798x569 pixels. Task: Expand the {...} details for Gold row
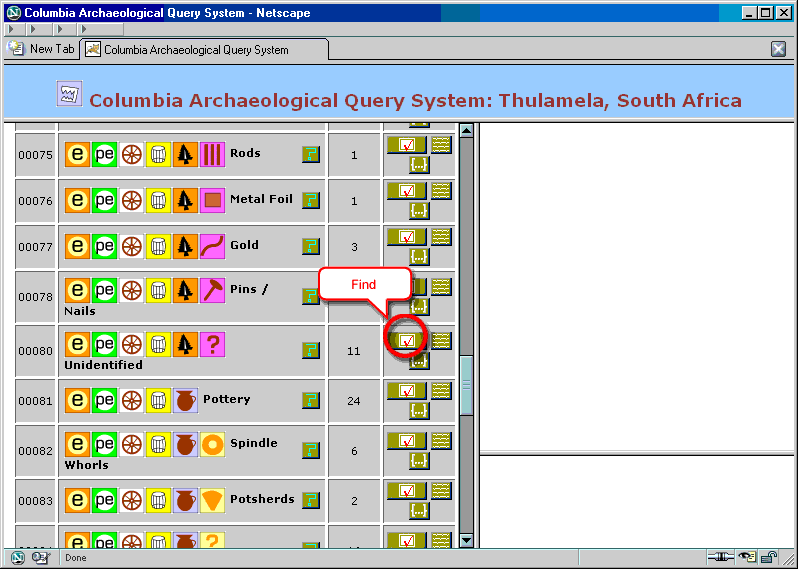point(419,257)
